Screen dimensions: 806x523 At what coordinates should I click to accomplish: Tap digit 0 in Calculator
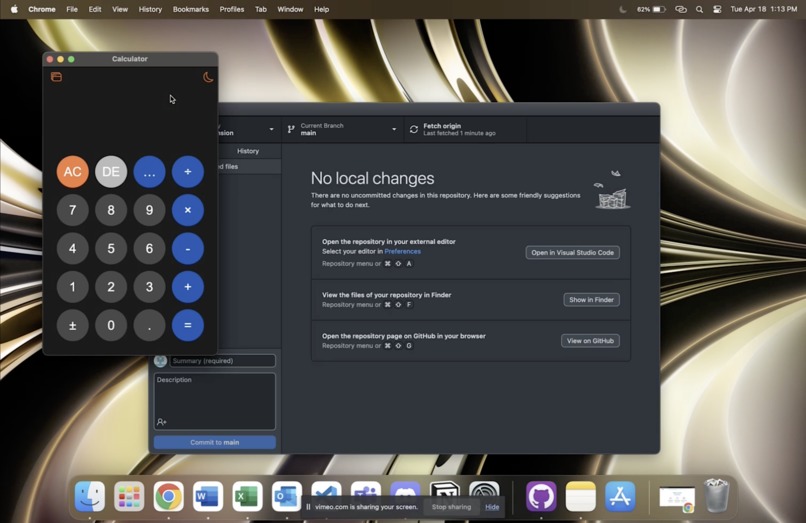click(111, 325)
